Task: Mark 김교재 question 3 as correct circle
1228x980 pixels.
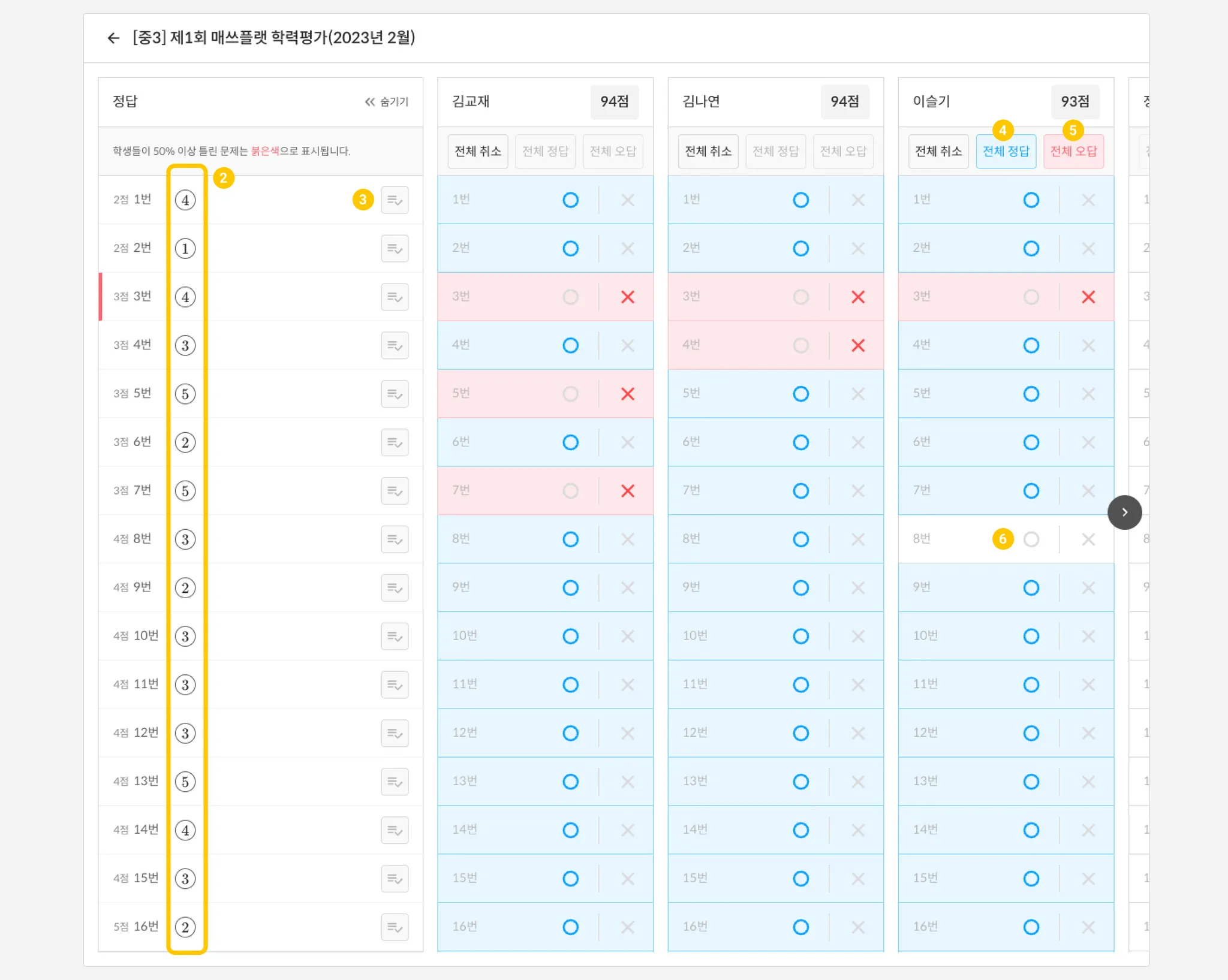Action: (570, 297)
